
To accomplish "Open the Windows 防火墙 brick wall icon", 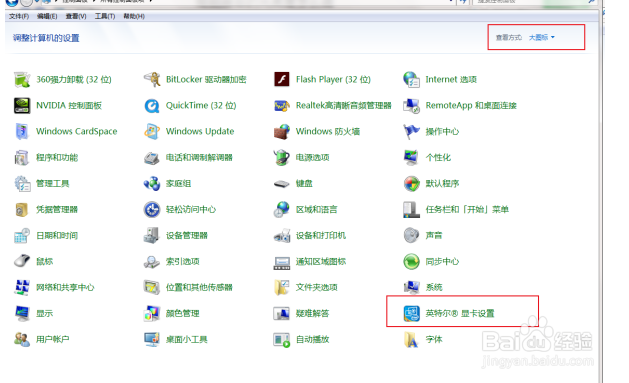I will (x=282, y=132).
